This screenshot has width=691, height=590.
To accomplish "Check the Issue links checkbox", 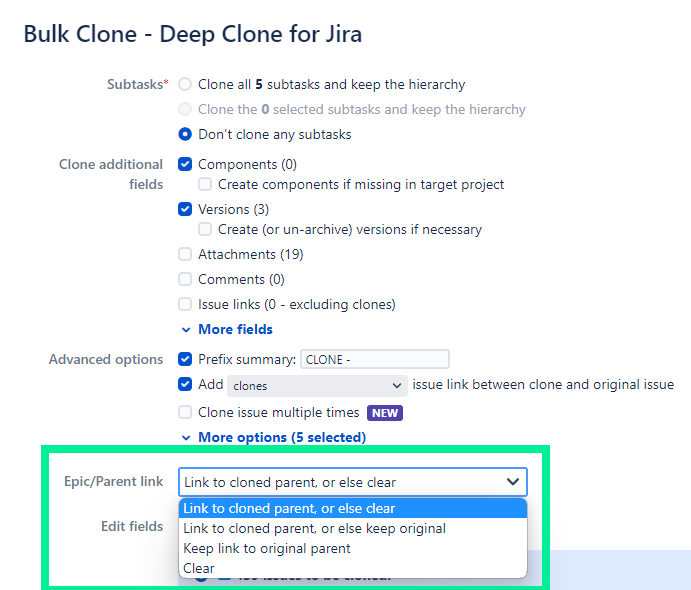I will [185, 304].
